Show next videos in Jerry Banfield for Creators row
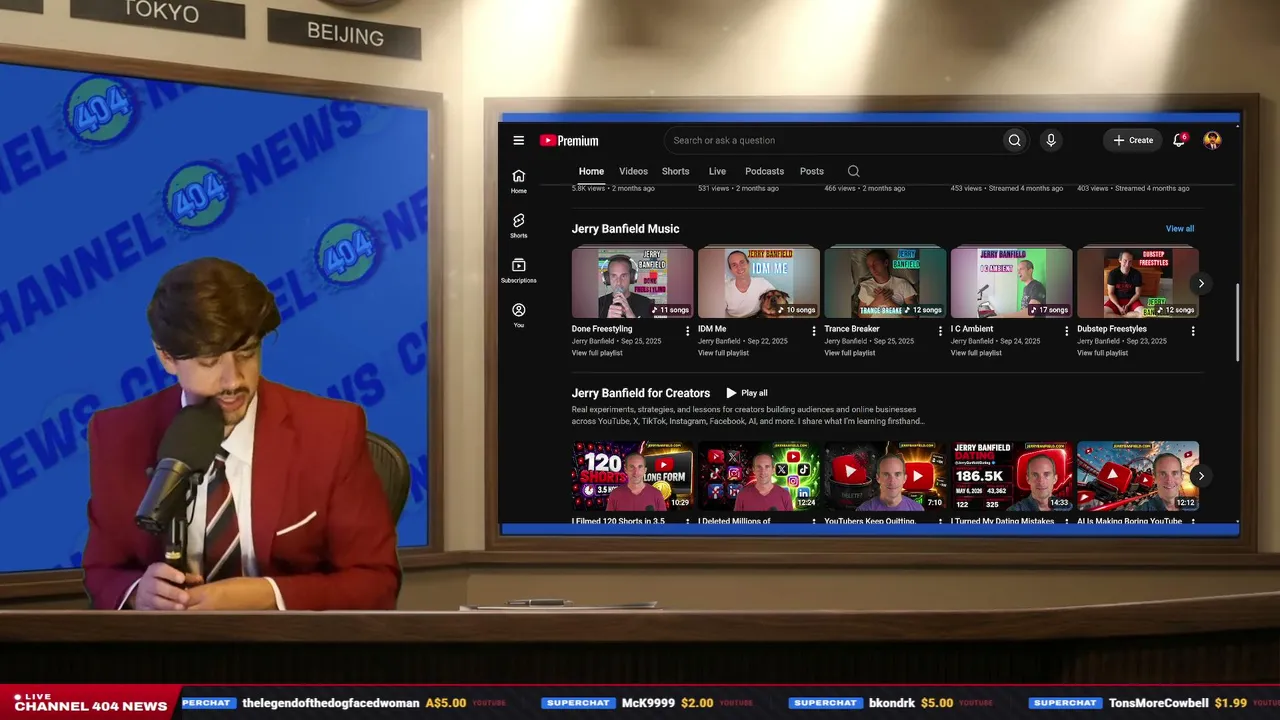 pos(1201,476)
